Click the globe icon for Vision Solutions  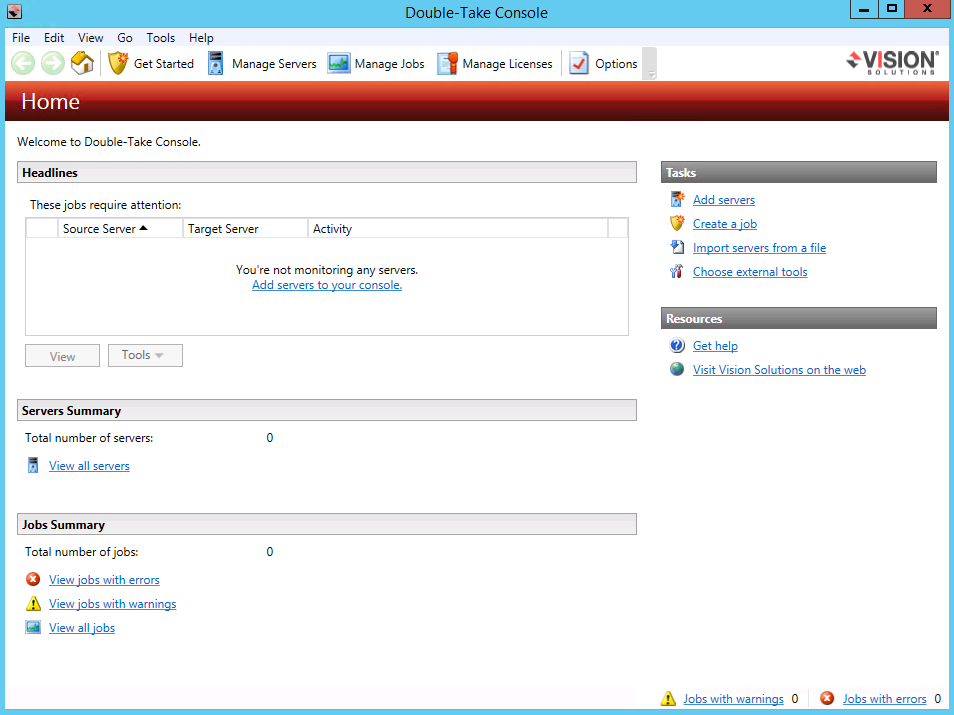coord(677,369)
